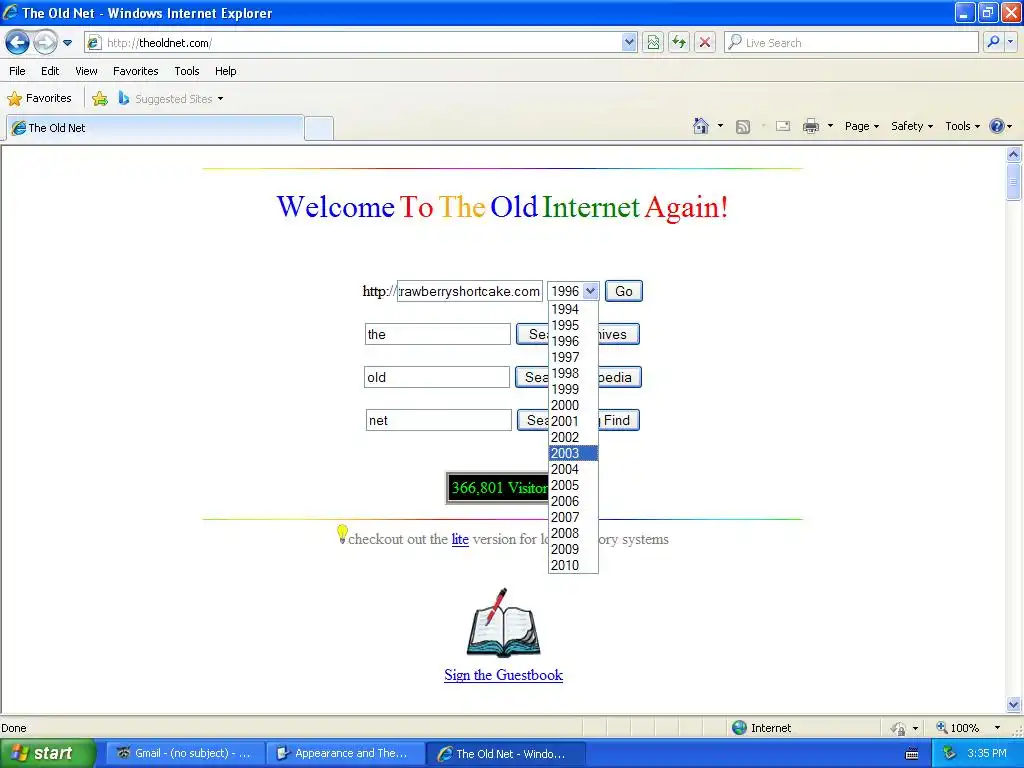Click the input field containing 'the'
1024x768 pixels.
click(x=438, y=334)
